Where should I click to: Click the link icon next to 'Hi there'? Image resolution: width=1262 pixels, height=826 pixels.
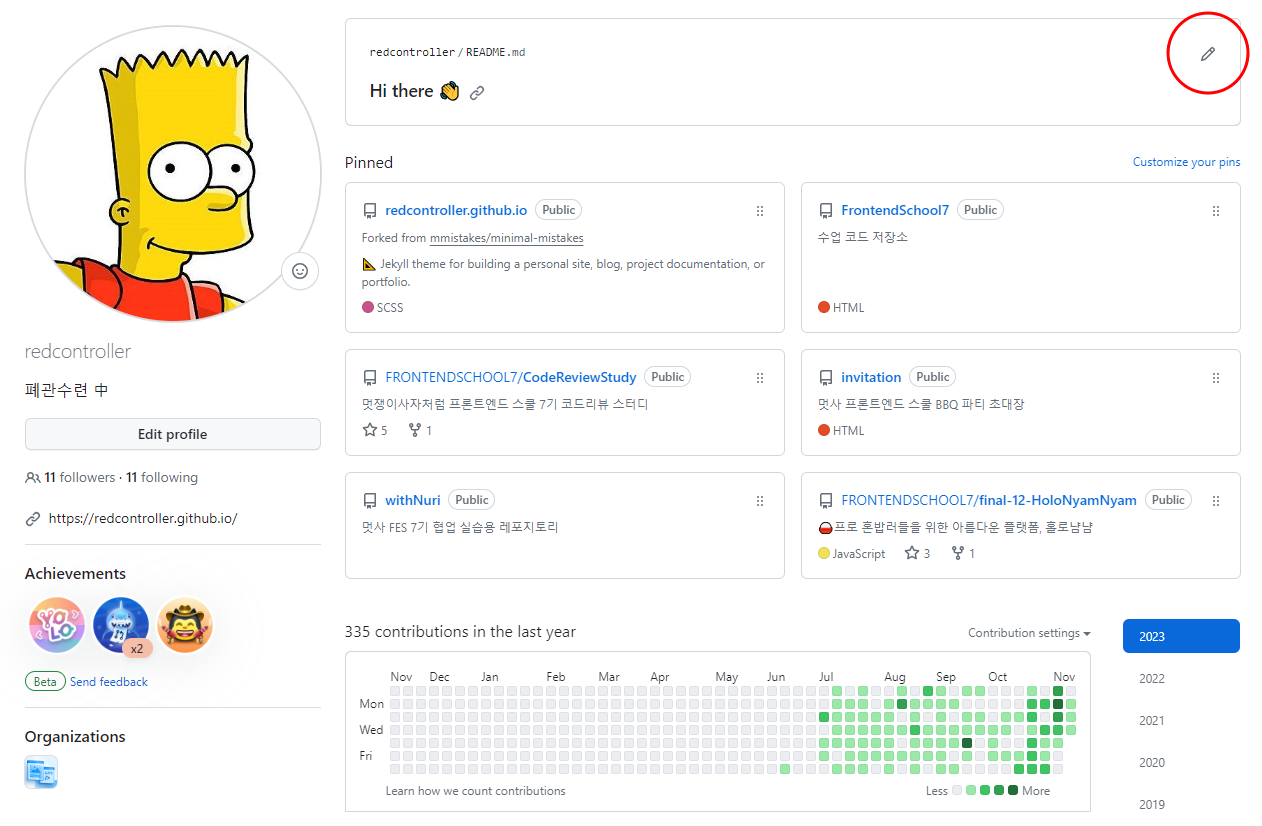pyautogui.click(x=477, y=93)
